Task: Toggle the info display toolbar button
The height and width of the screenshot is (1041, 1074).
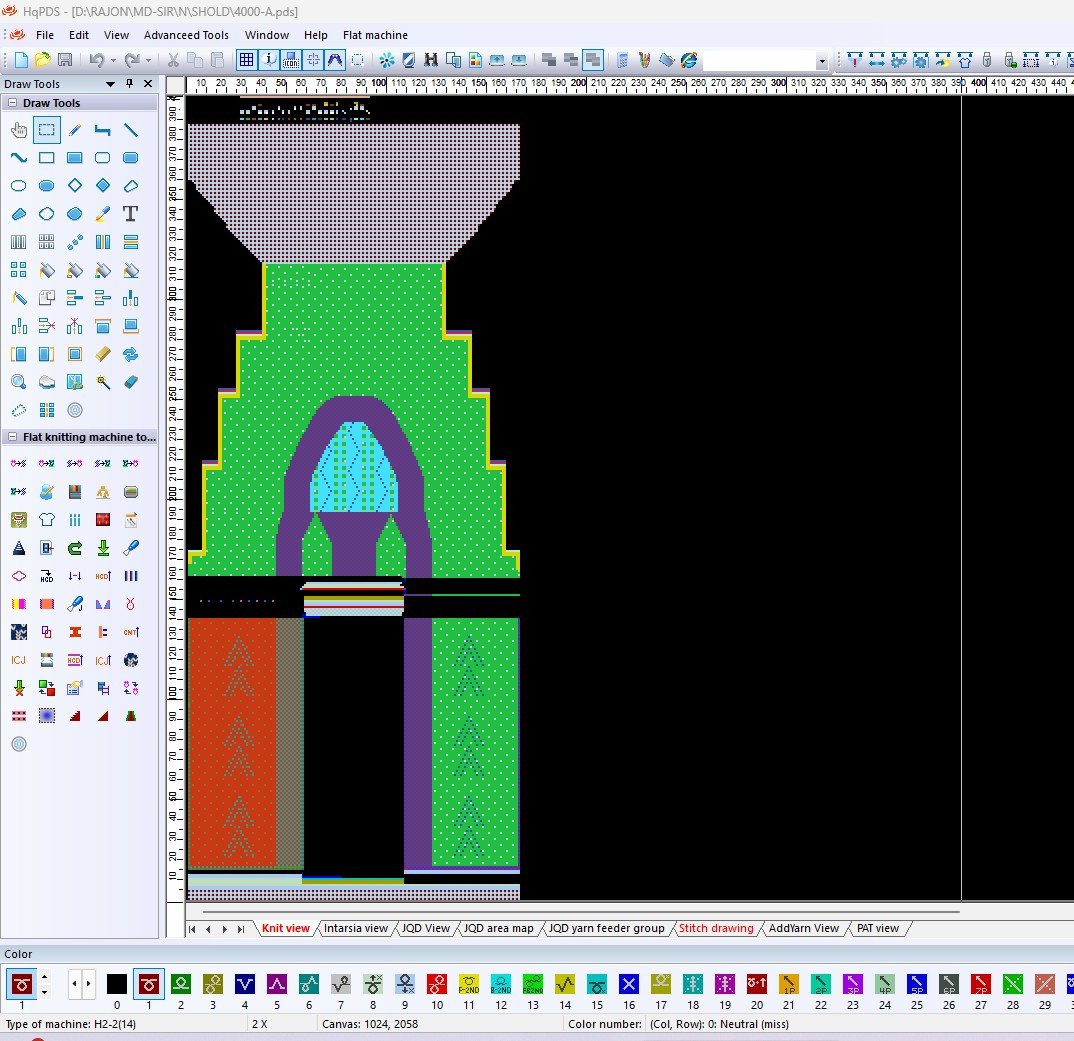Action: point(269,60)
